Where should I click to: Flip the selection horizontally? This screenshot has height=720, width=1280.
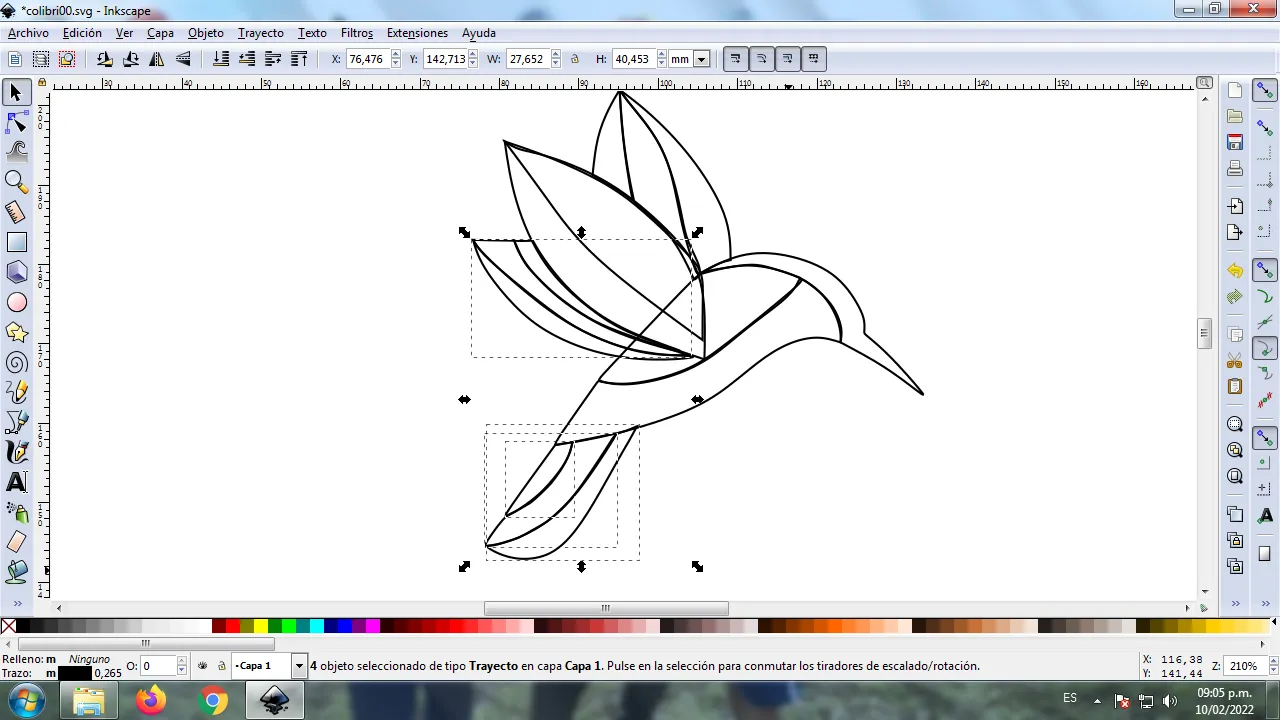(156, 59)
